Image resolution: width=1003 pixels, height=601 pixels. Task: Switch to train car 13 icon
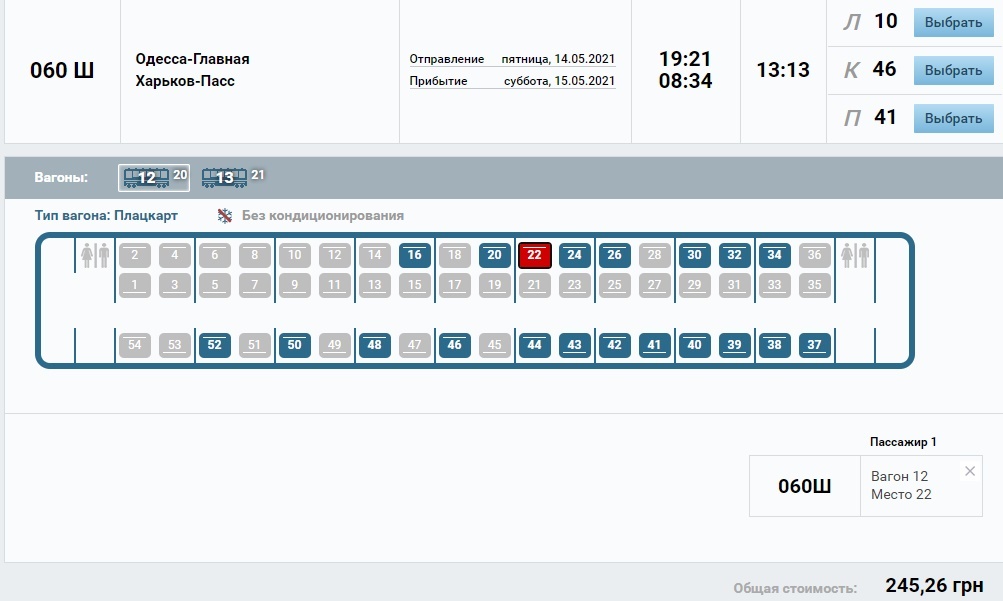225,178
